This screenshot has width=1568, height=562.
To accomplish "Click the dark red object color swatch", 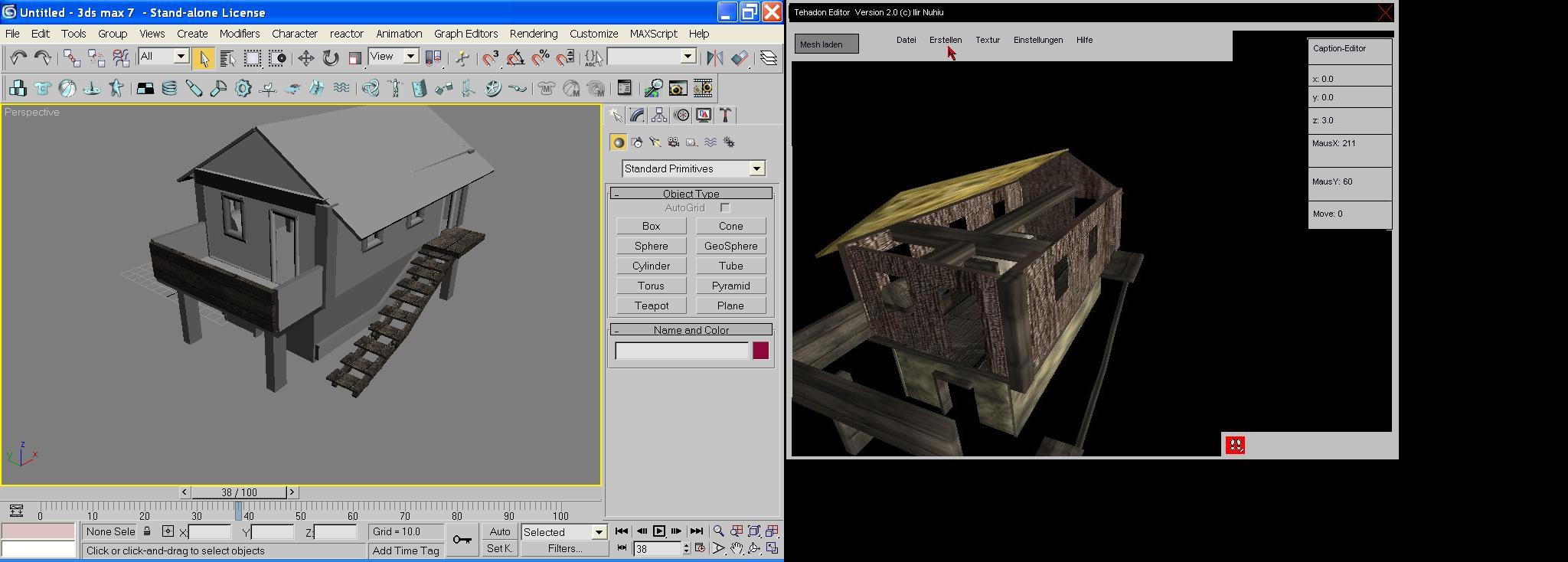I will (x=760, y=351).
